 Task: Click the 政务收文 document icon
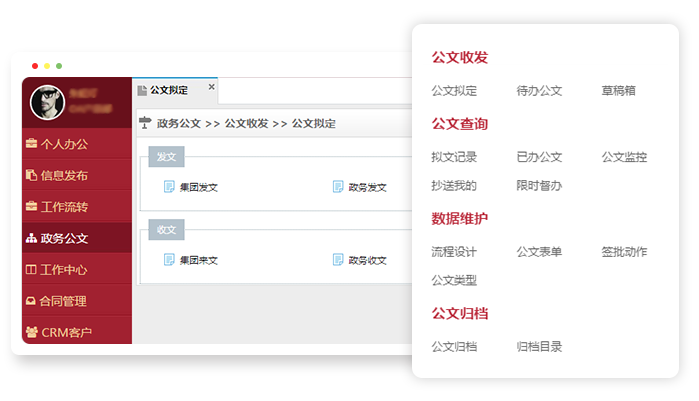pos(338,260)
